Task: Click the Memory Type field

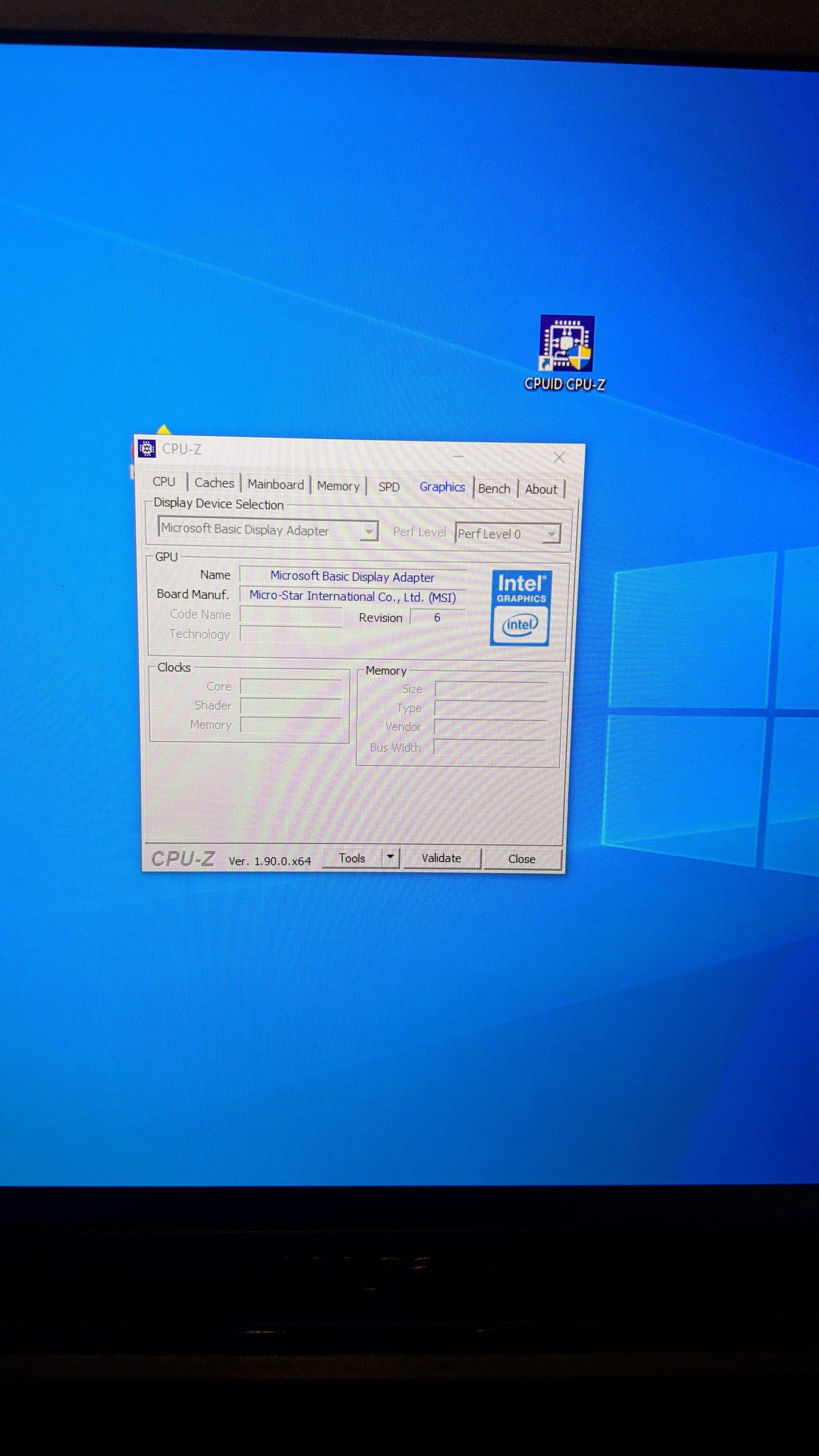Action: [491, 708]
